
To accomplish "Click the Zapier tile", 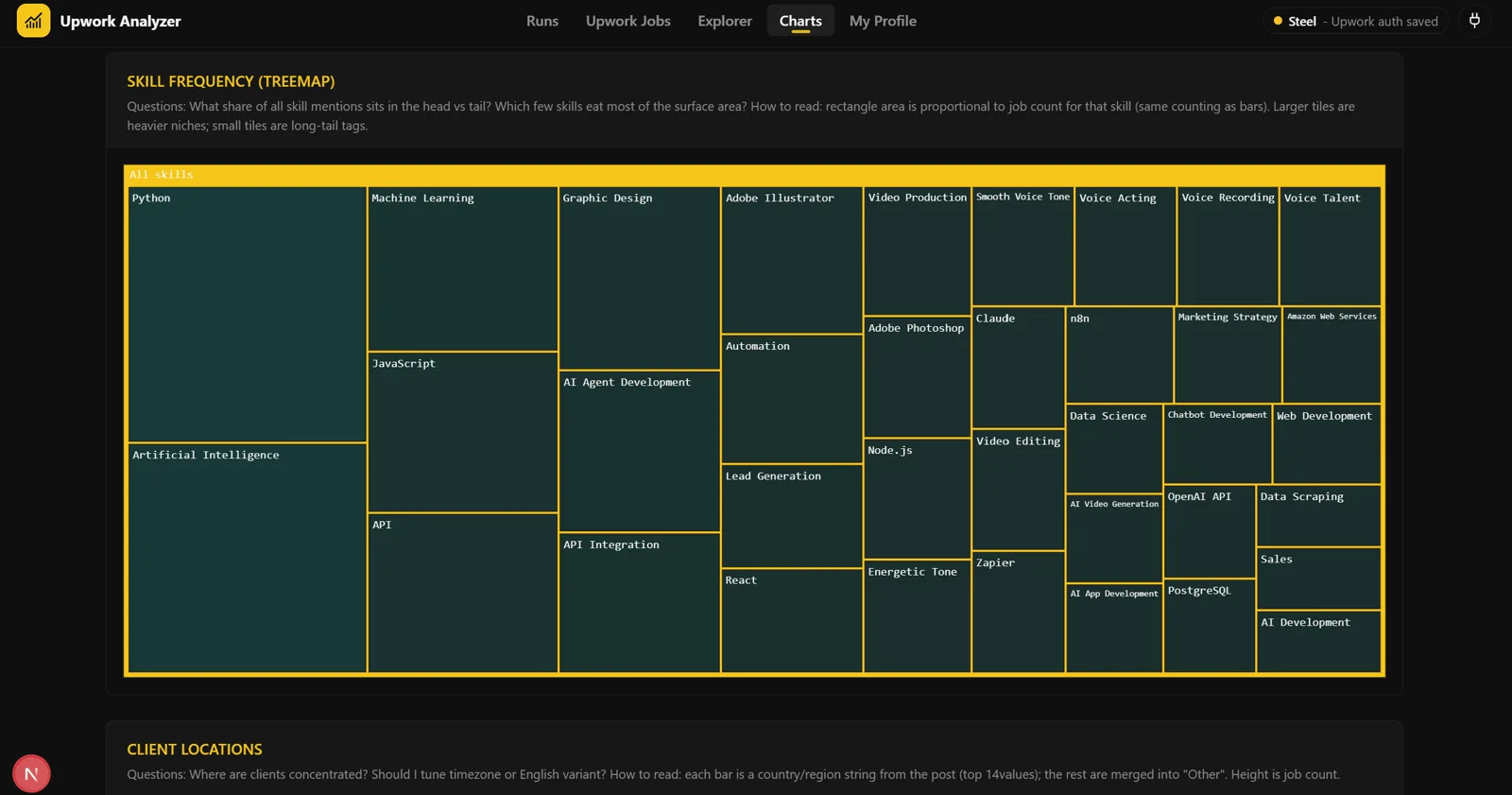I will tap(1019, 613).
